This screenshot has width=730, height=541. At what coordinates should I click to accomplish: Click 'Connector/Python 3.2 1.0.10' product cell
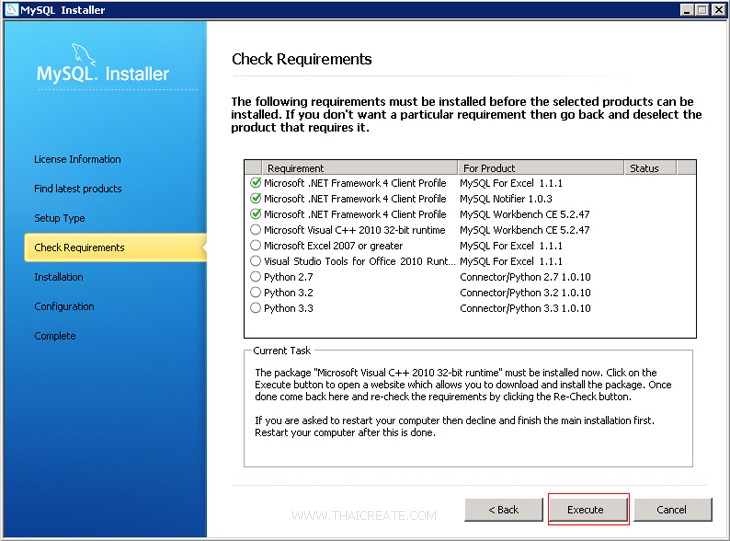(525, 292)
